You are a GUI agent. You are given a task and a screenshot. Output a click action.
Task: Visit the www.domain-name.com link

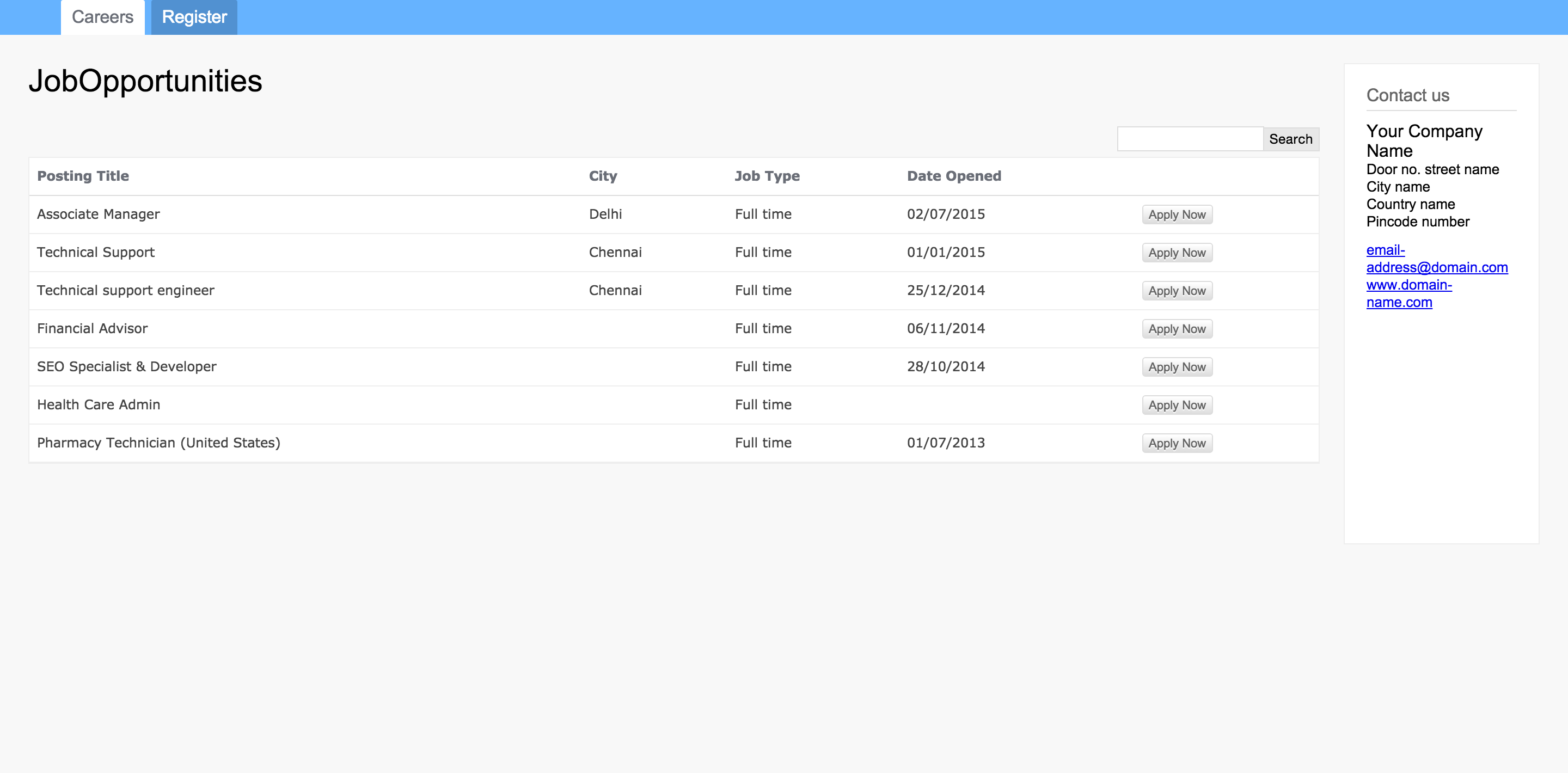tap(1408, 293)
